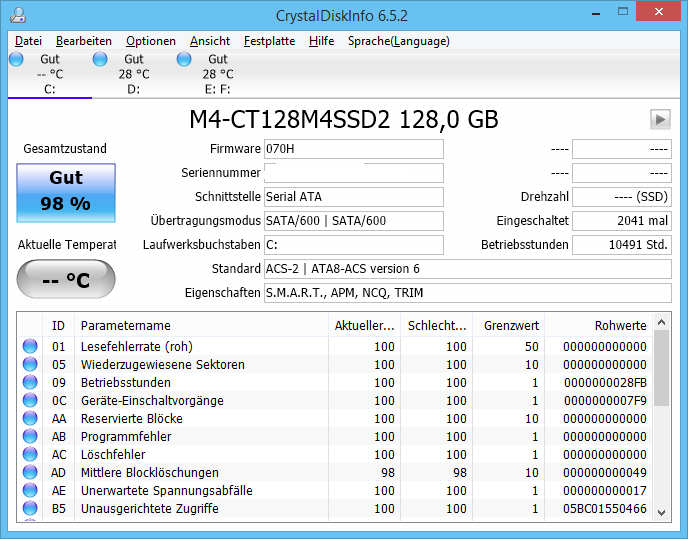Click the -- °C temperature button

66,279
